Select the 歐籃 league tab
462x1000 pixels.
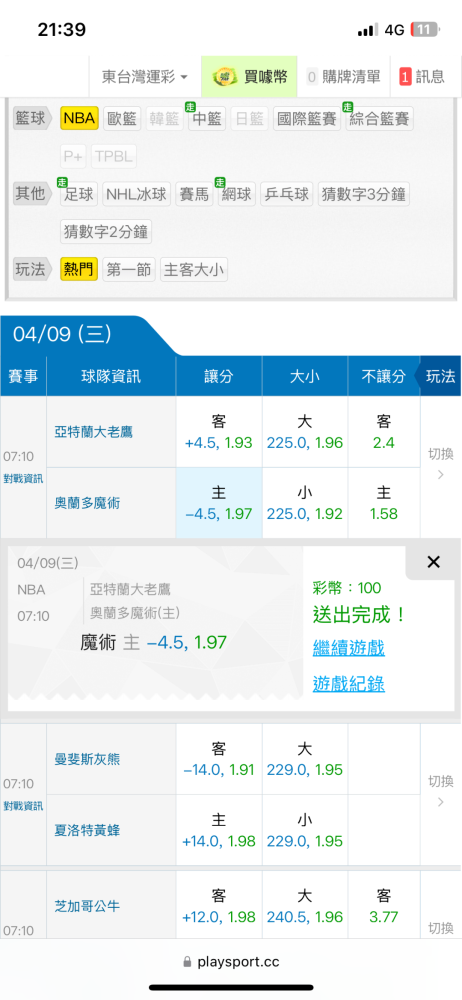click(x=121, y=119)
